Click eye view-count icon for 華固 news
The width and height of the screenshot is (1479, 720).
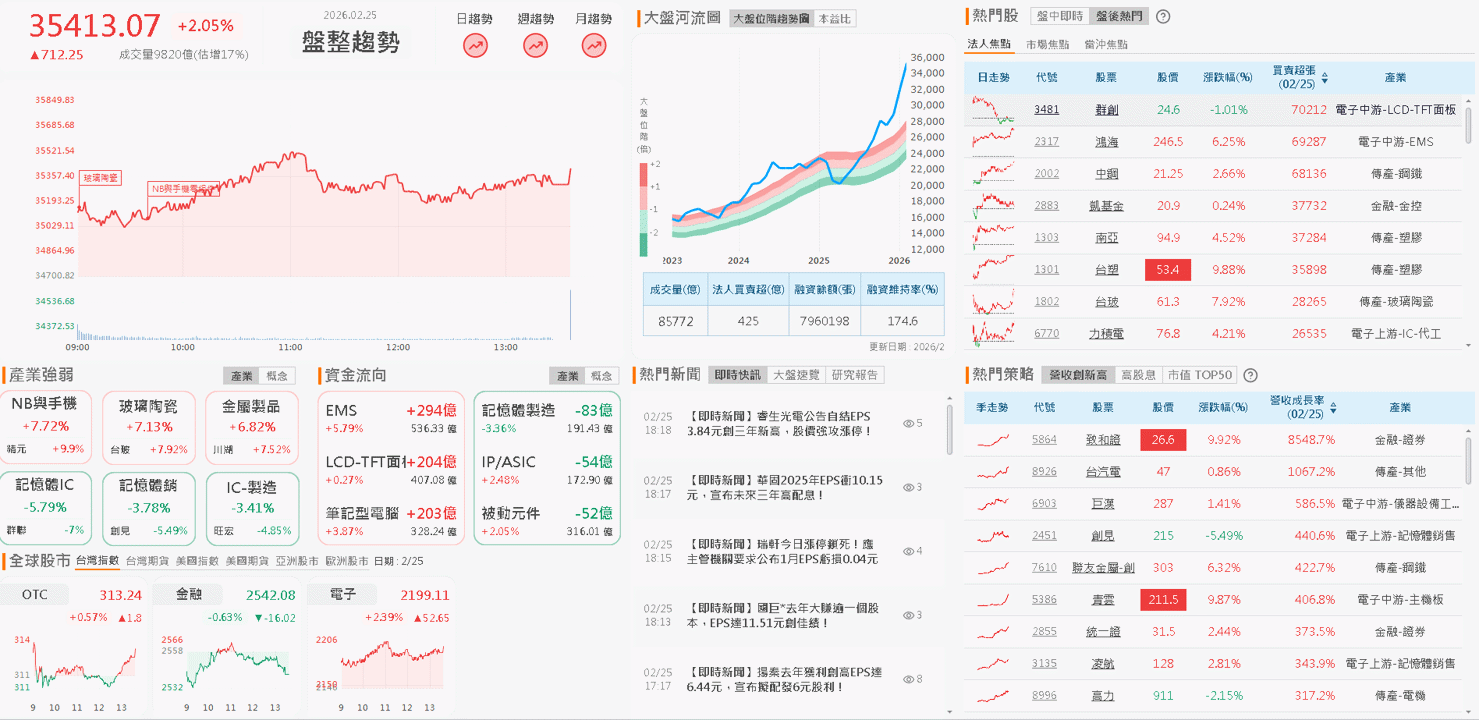tap(909, 488)
